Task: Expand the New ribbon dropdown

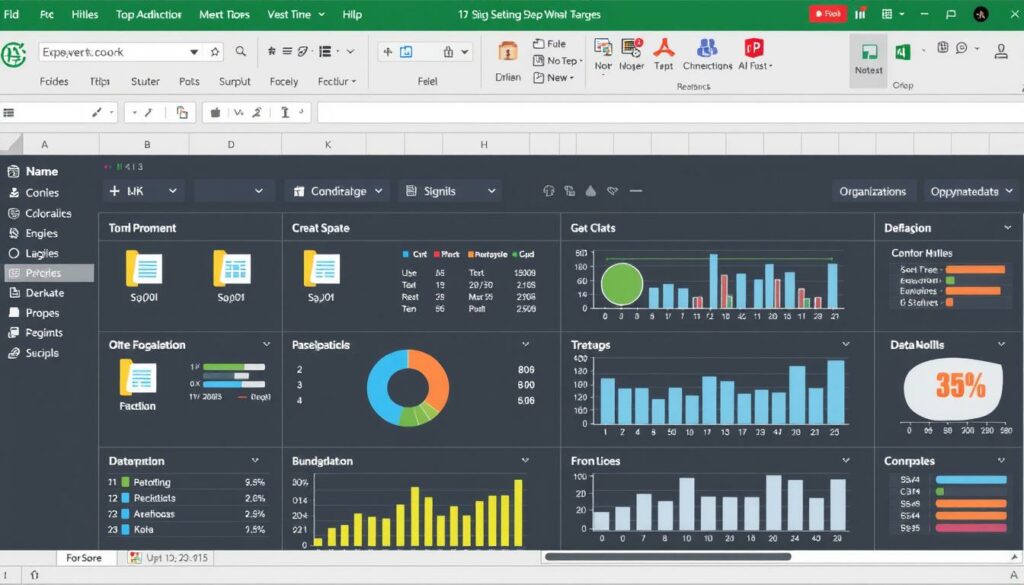Action: [x=571, y=78]
